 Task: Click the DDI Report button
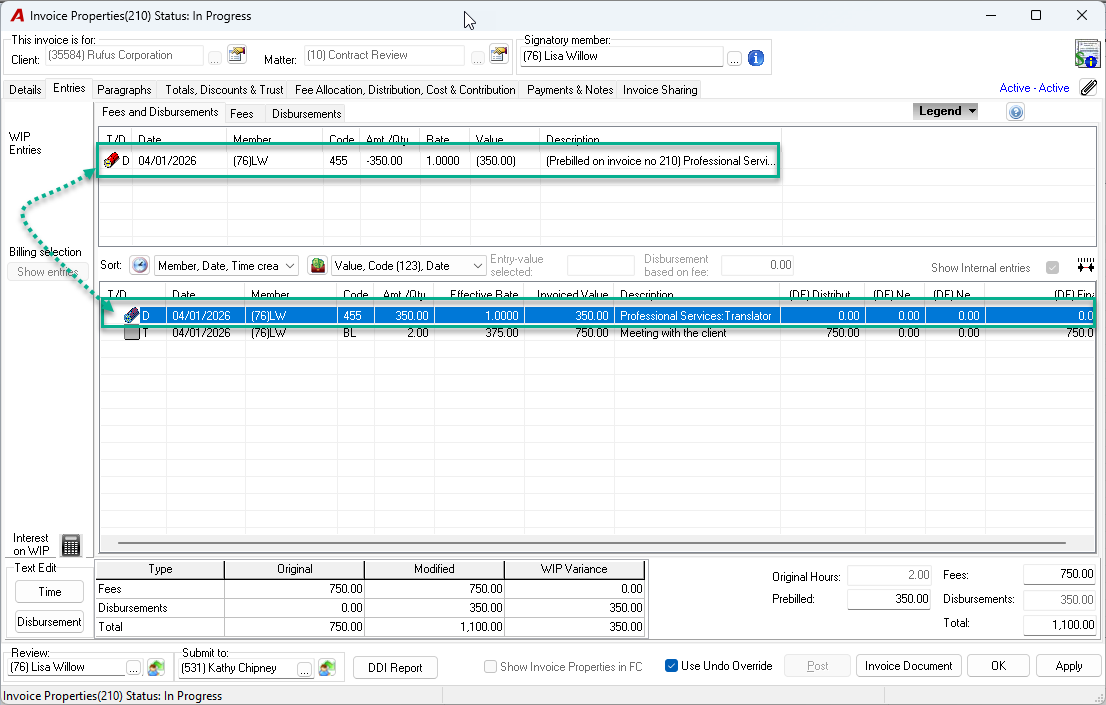(395, 668)
